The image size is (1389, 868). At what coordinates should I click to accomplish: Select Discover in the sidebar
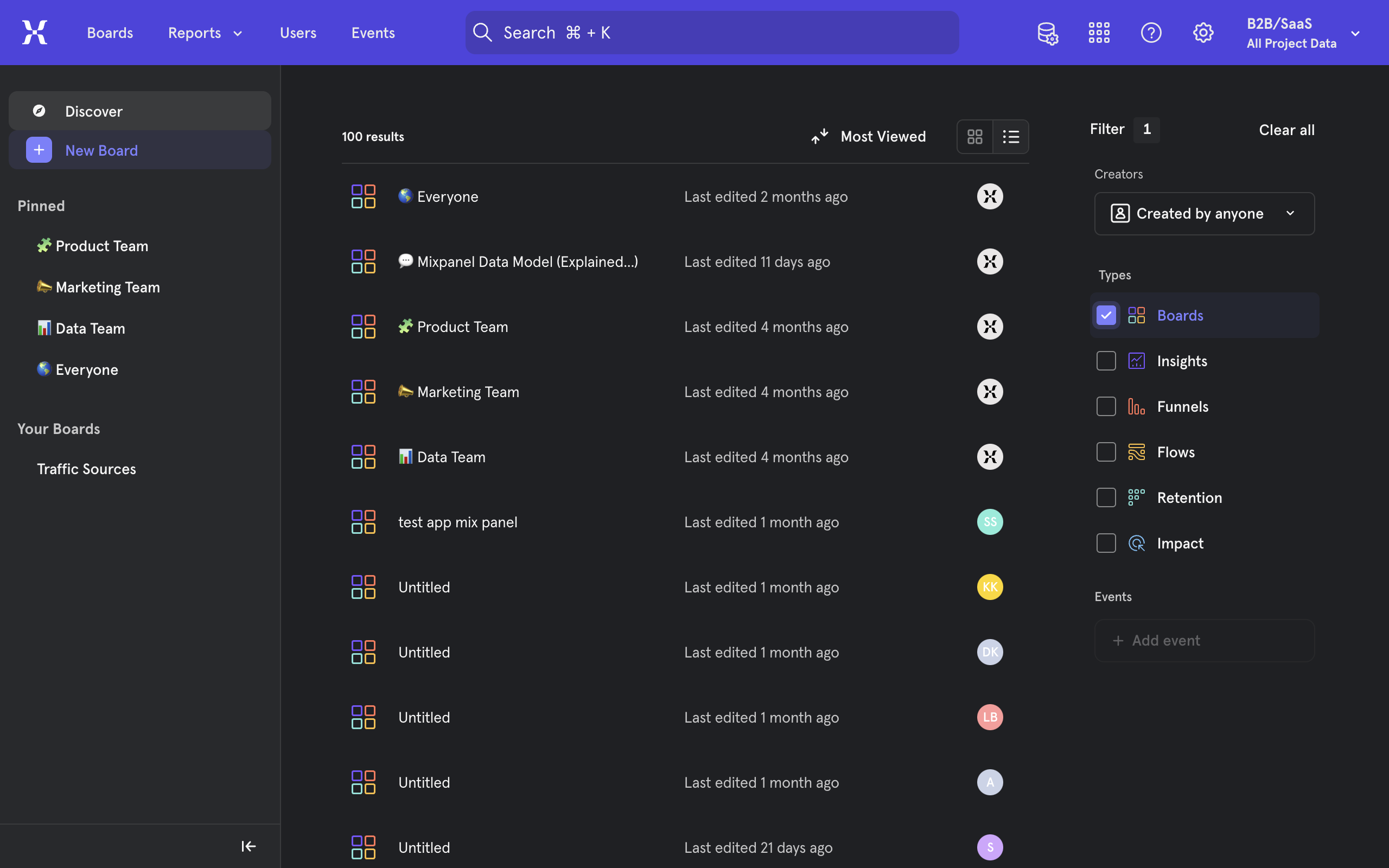tap(140, 111)
